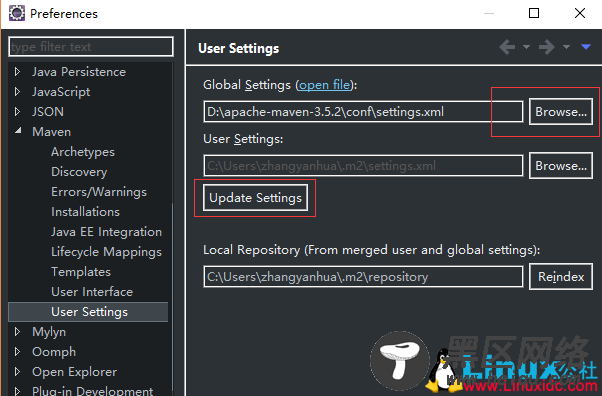
Task: Click the Preferences window icon
Action: [17, 13]
